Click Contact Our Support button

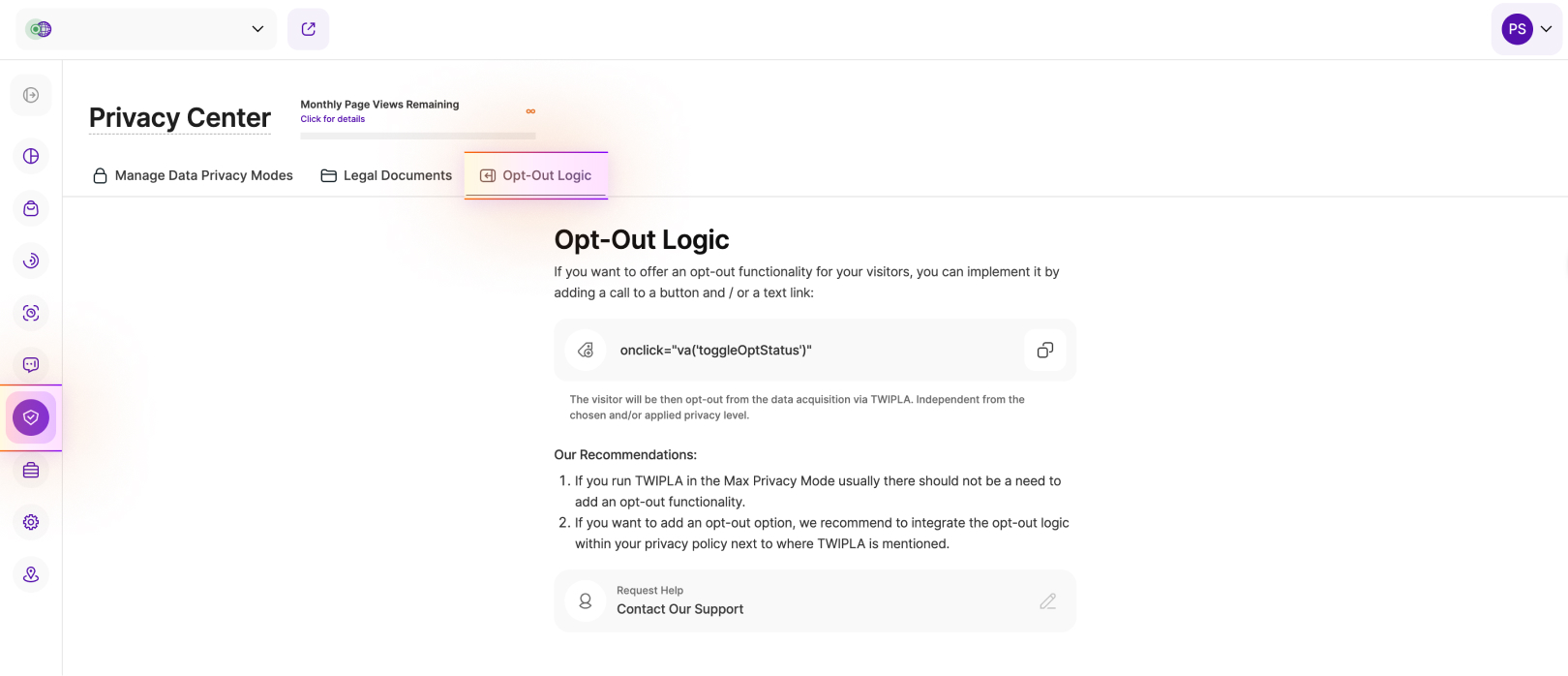click(814, 600)
